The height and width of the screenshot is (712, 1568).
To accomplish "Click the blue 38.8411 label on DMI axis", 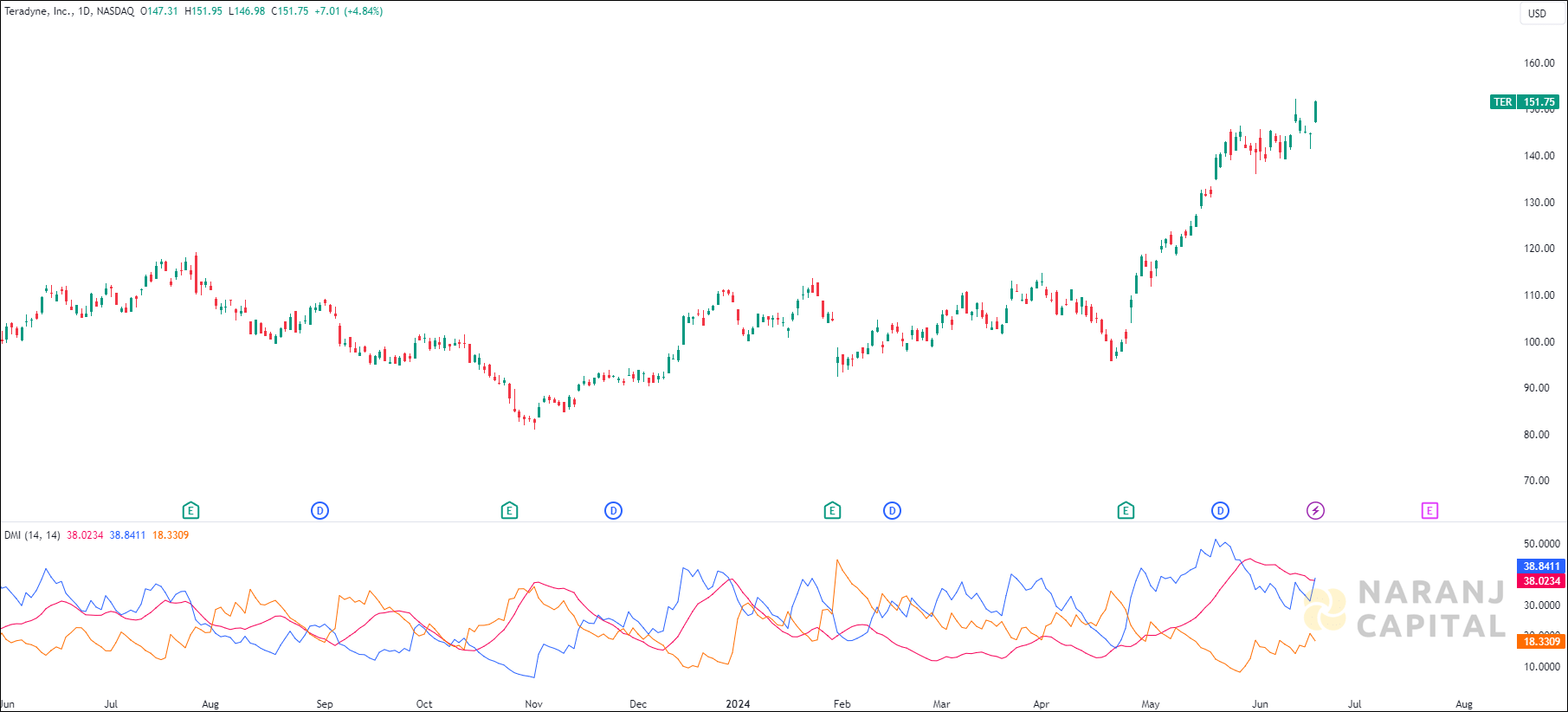I will [1541, 566].
